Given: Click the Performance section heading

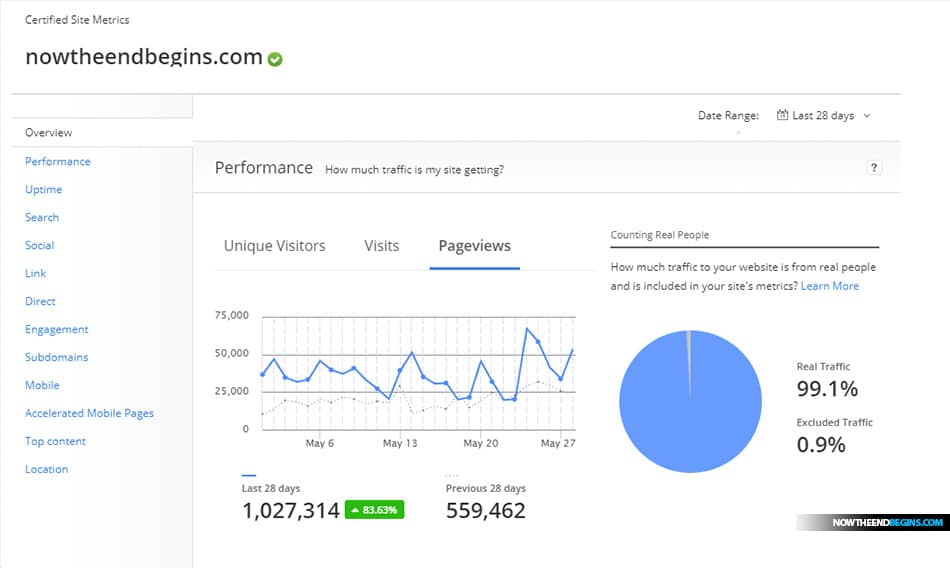Looking at the screenshot, I should 264,167.
